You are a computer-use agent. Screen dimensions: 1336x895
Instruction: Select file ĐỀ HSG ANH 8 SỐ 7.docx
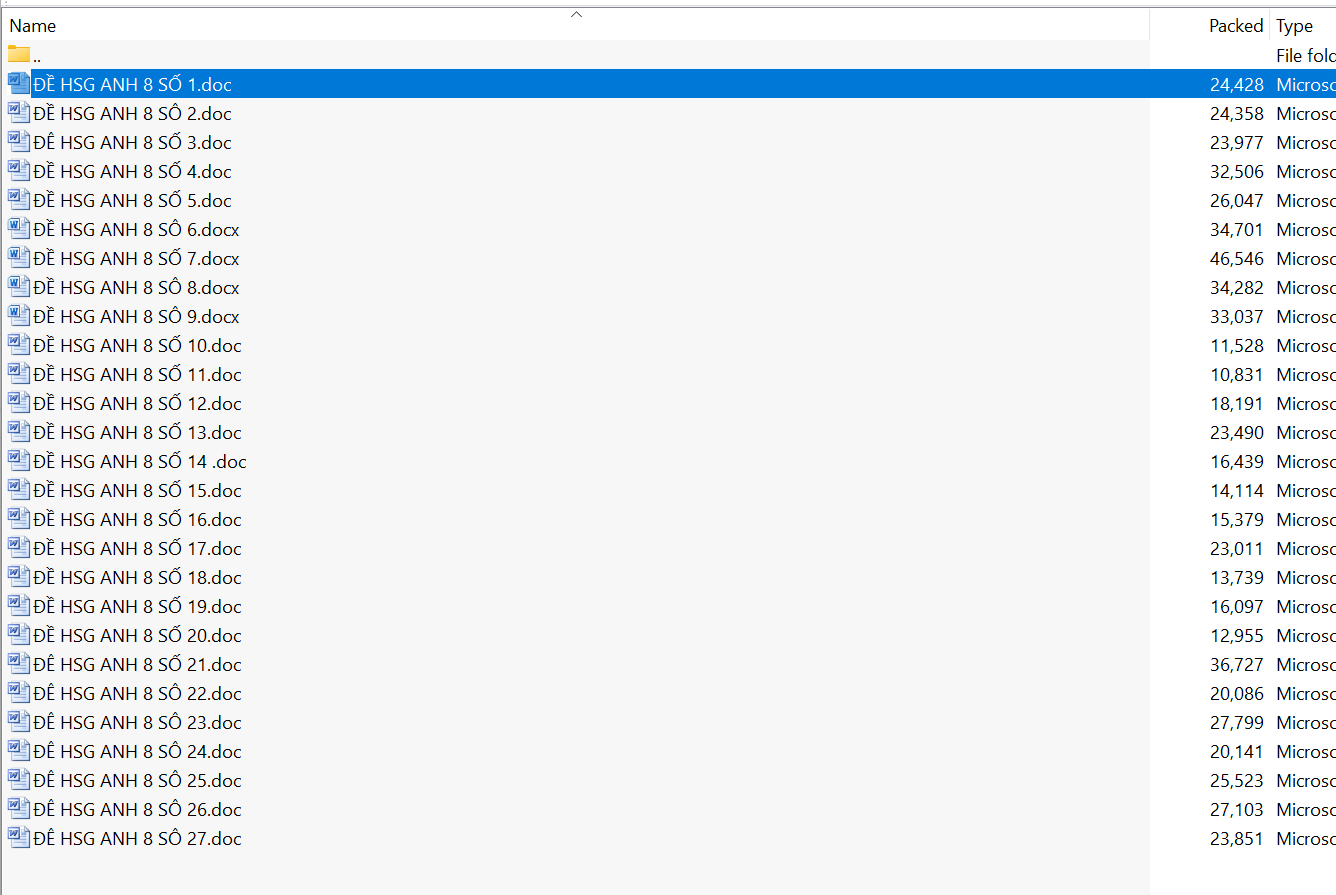tap(136, 259)
